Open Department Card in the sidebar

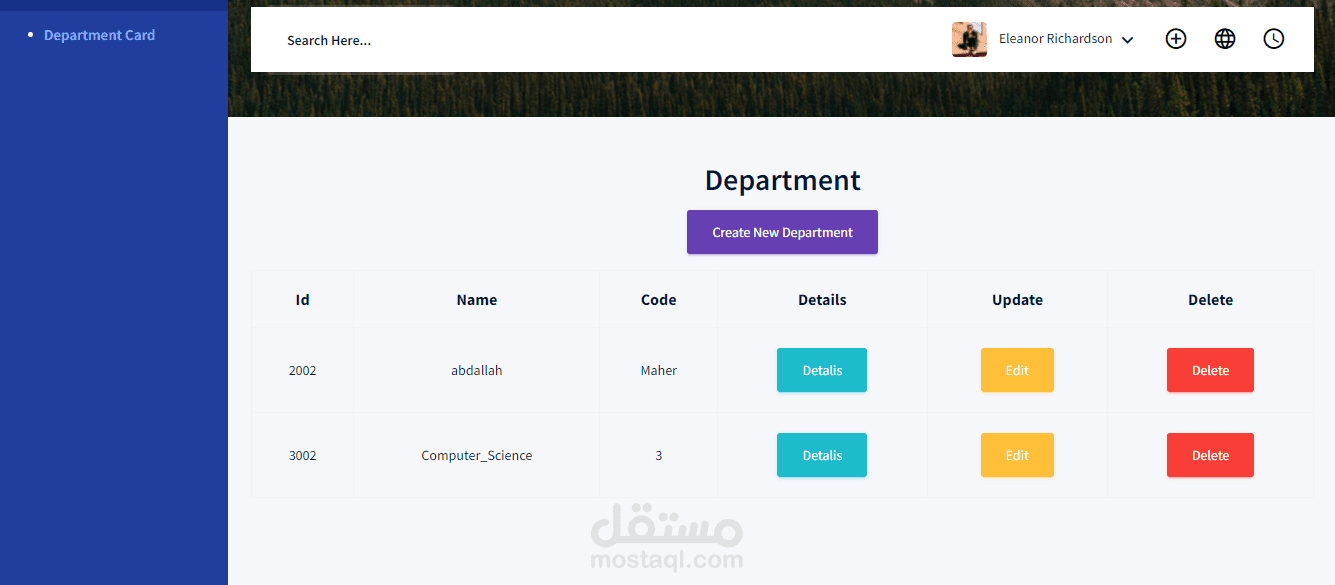pos(99,35)
